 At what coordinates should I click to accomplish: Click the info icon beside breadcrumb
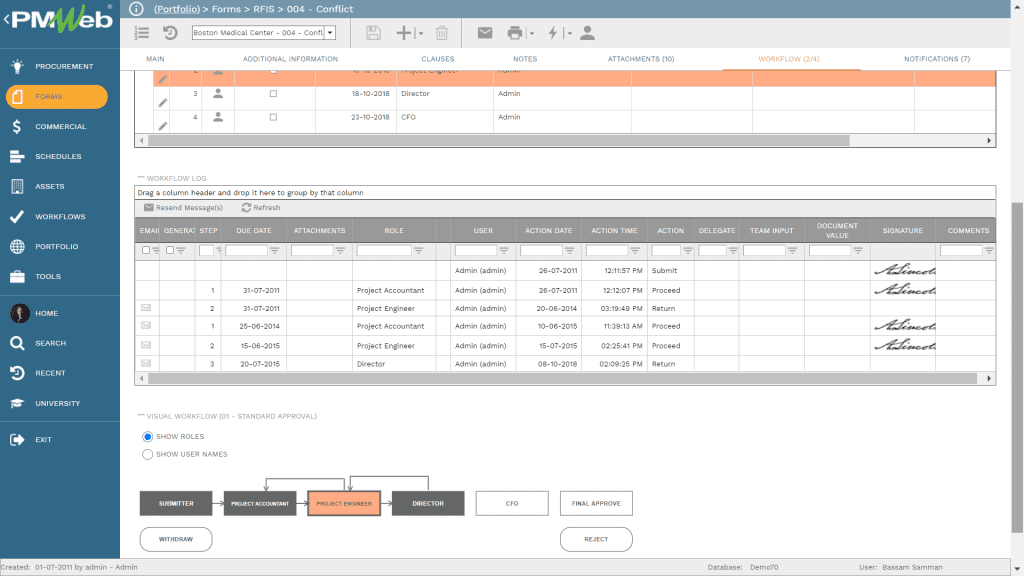(x=136, y=8)
